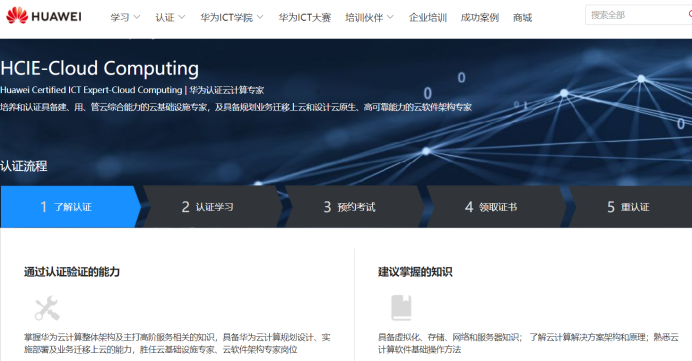Viewport: 692px width, 361px height.
Task: Expand the chevron beside 认证
Action: coord(182,17)
